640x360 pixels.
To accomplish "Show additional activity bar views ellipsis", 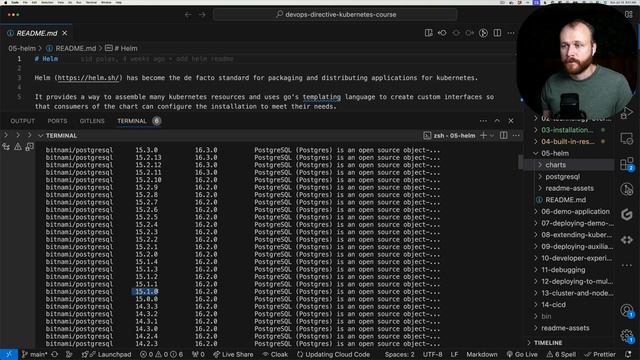I will (x=627, y=265).
